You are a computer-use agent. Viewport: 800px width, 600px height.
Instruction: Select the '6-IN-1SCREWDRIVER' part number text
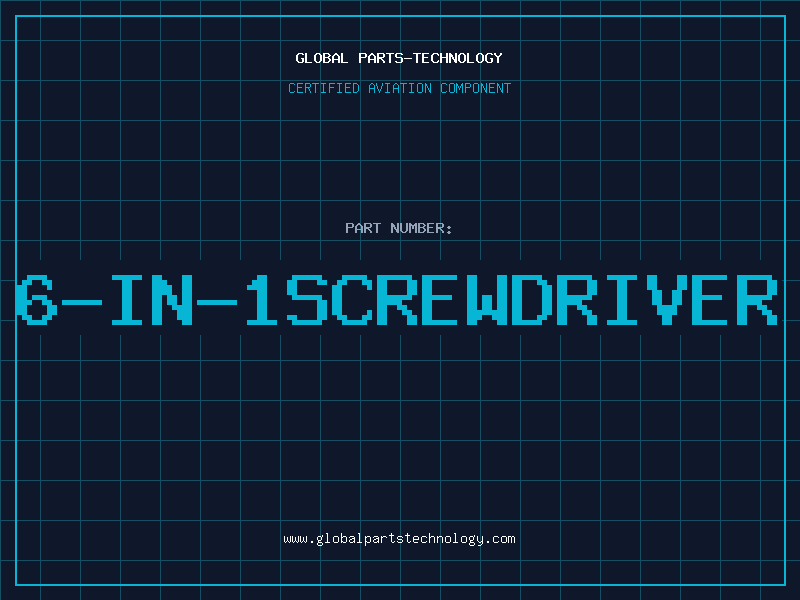click(x=397, y=300)
